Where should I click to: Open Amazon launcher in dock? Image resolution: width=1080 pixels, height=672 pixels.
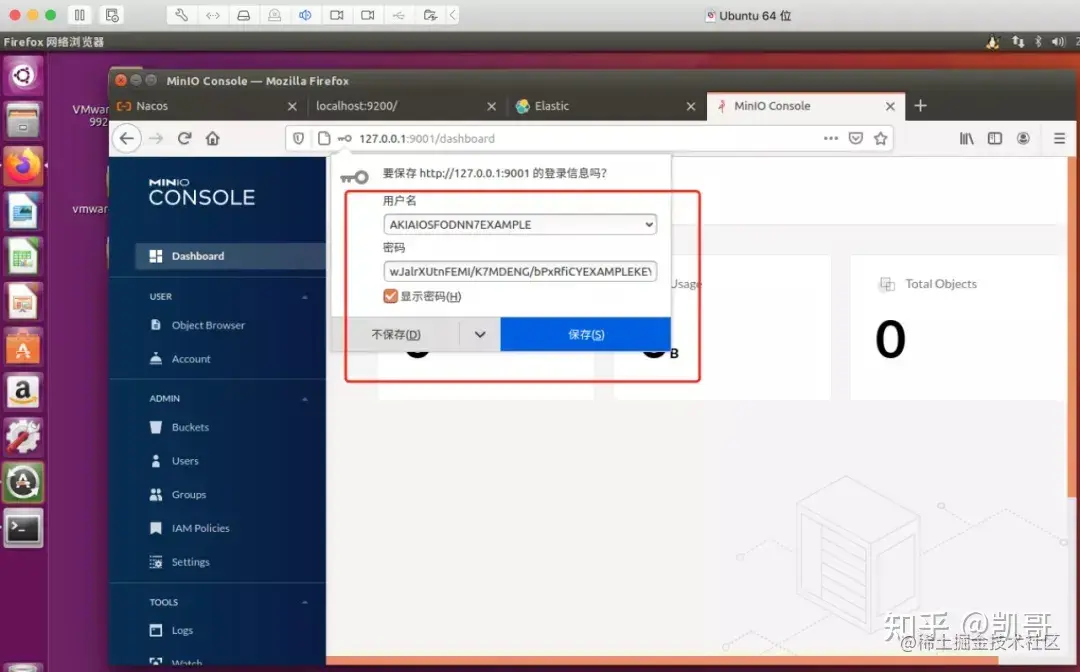(23, 392)
